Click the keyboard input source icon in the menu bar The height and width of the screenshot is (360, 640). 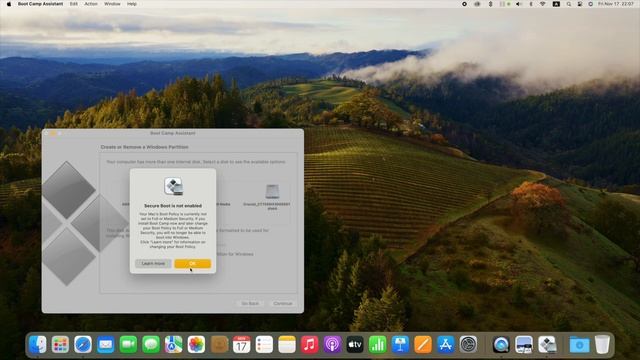tap(556, 4)
